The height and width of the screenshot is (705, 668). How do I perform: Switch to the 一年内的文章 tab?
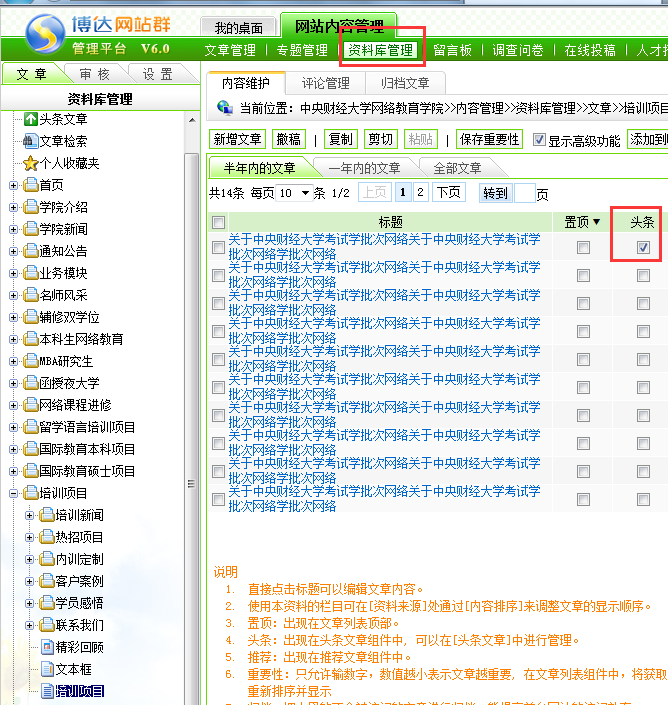pyautogui.click(x=365, y=169)
